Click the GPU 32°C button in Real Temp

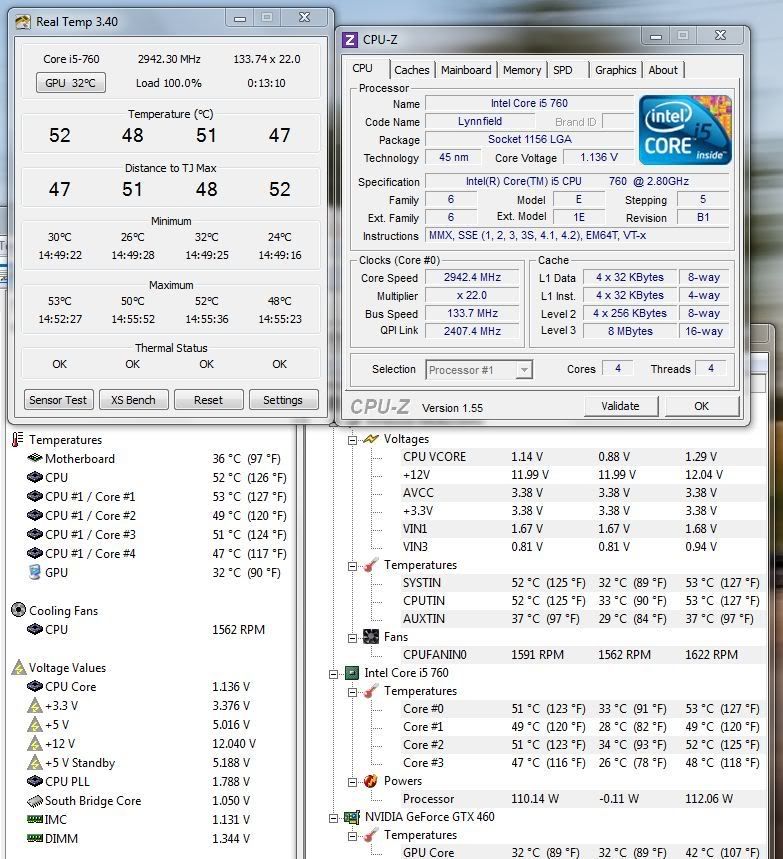click(x=70, y=83)
